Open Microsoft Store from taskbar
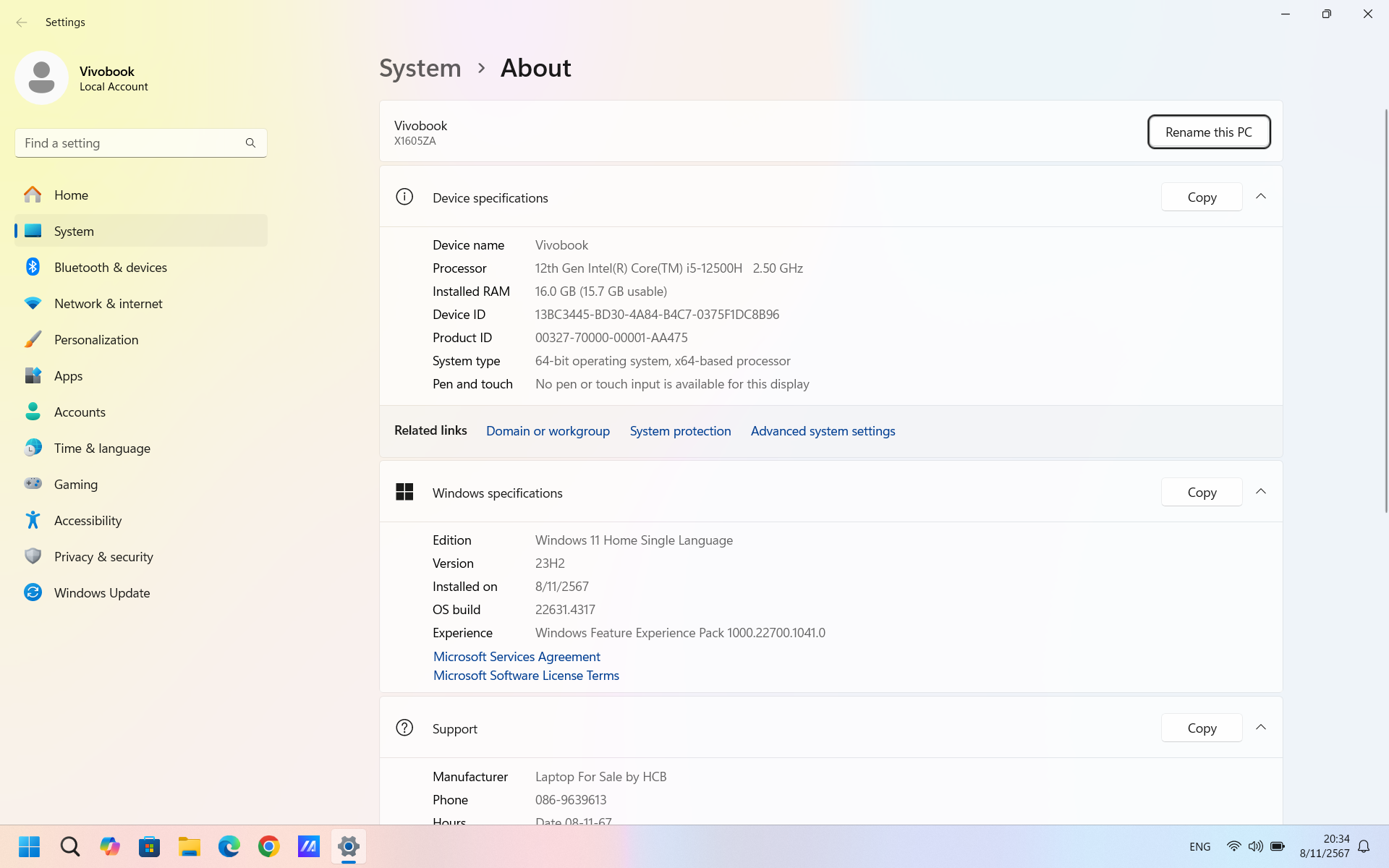This screenshot has height=868, width=1389. pyautogui.click(x=150, y=846)
